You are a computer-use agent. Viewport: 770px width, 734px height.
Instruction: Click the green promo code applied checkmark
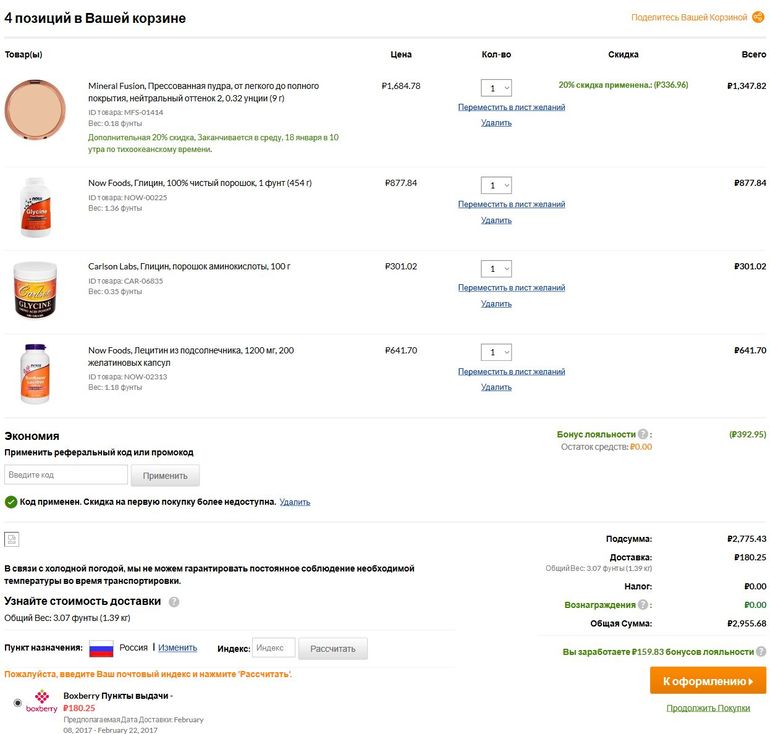point(11,502)
